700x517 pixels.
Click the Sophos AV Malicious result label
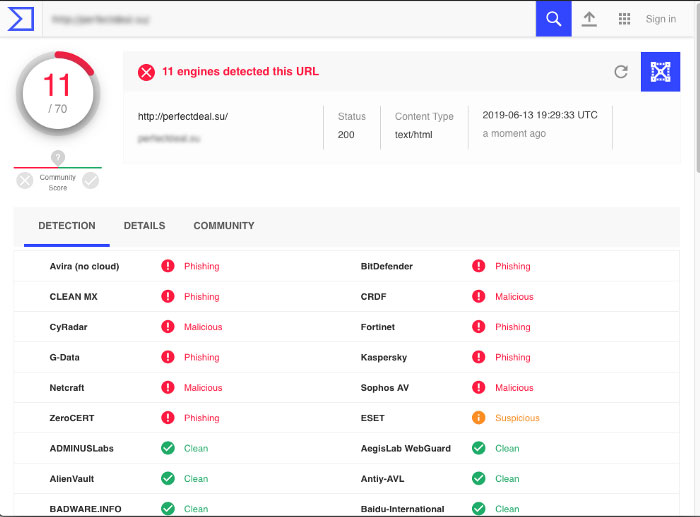click(514, 388)
